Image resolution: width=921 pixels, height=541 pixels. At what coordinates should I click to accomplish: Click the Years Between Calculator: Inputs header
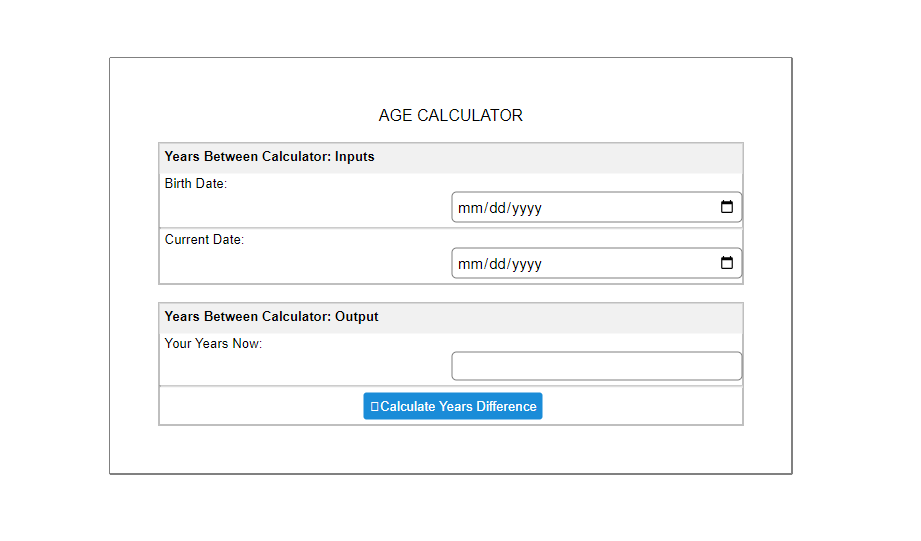click(269, 157)
